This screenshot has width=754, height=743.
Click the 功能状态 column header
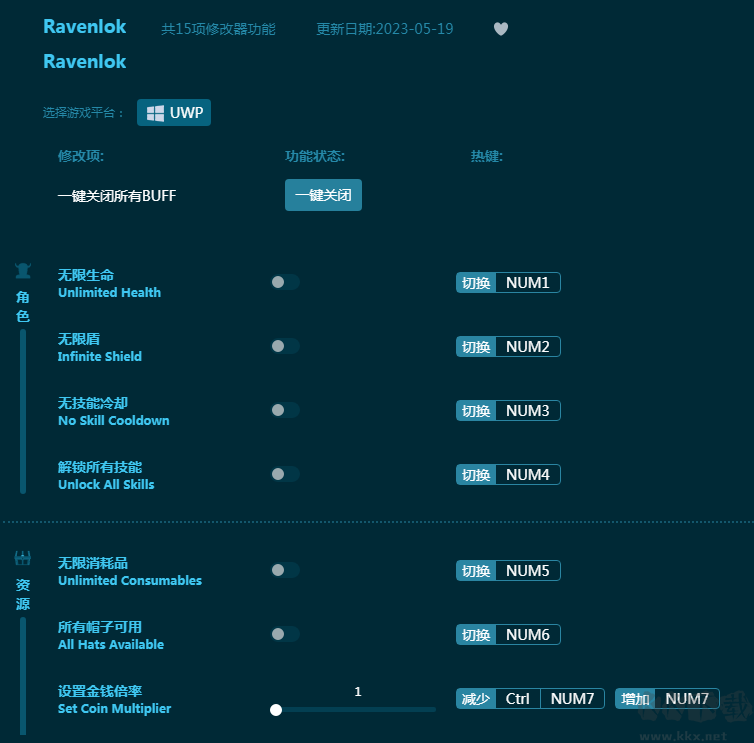coord(315,156)
